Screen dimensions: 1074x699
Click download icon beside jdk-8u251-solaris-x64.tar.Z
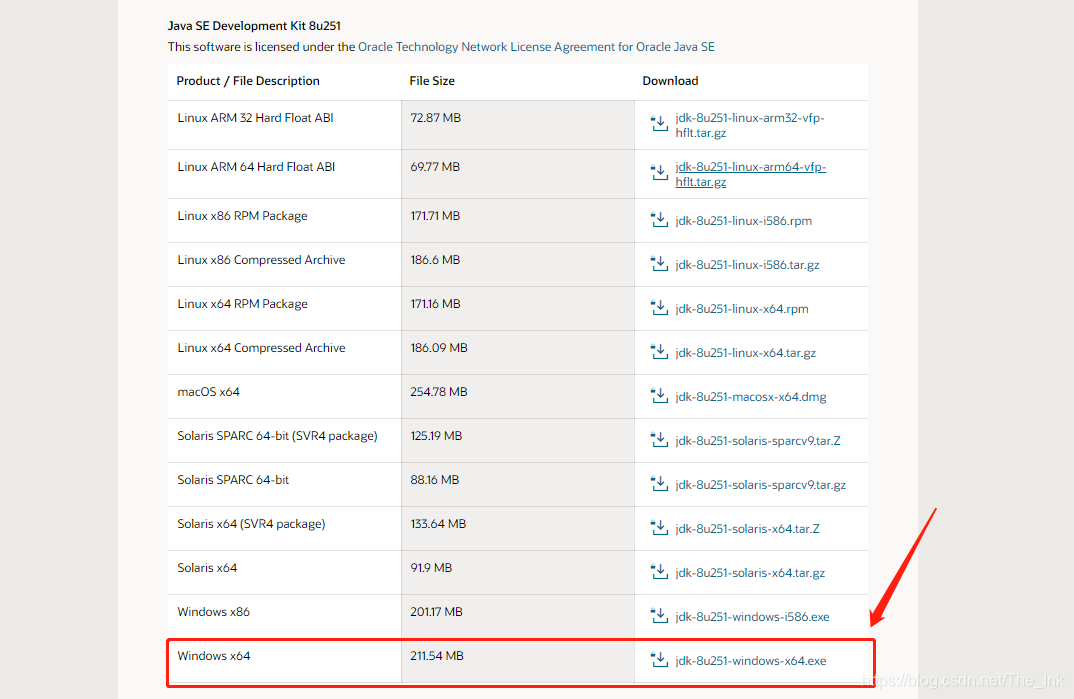click(x=659, y=528)
